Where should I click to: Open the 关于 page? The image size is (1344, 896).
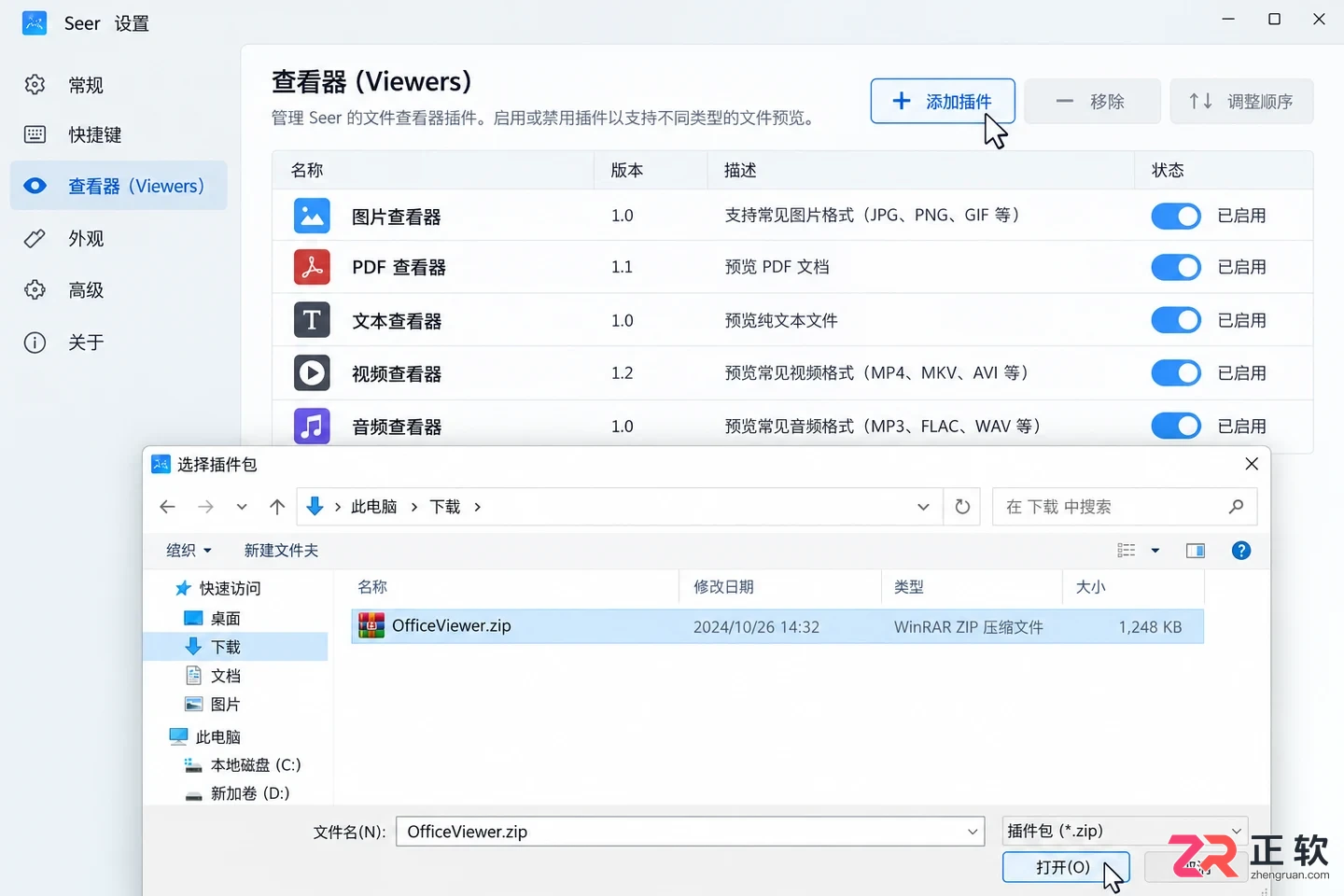point(119,343)
